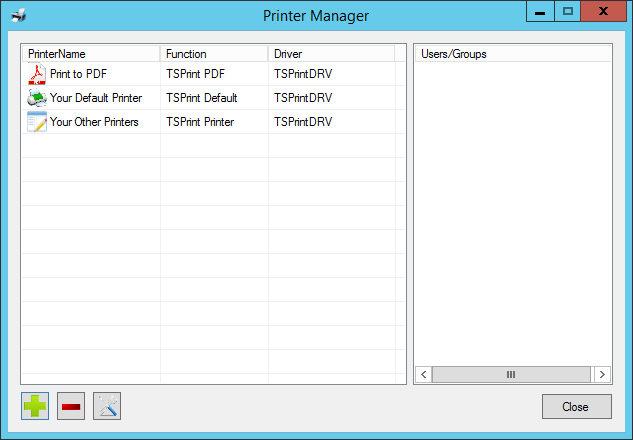This screenshot has height=440, width=633.
Task: Select the TSPrint PDF function cell
Action: (196, 74)
